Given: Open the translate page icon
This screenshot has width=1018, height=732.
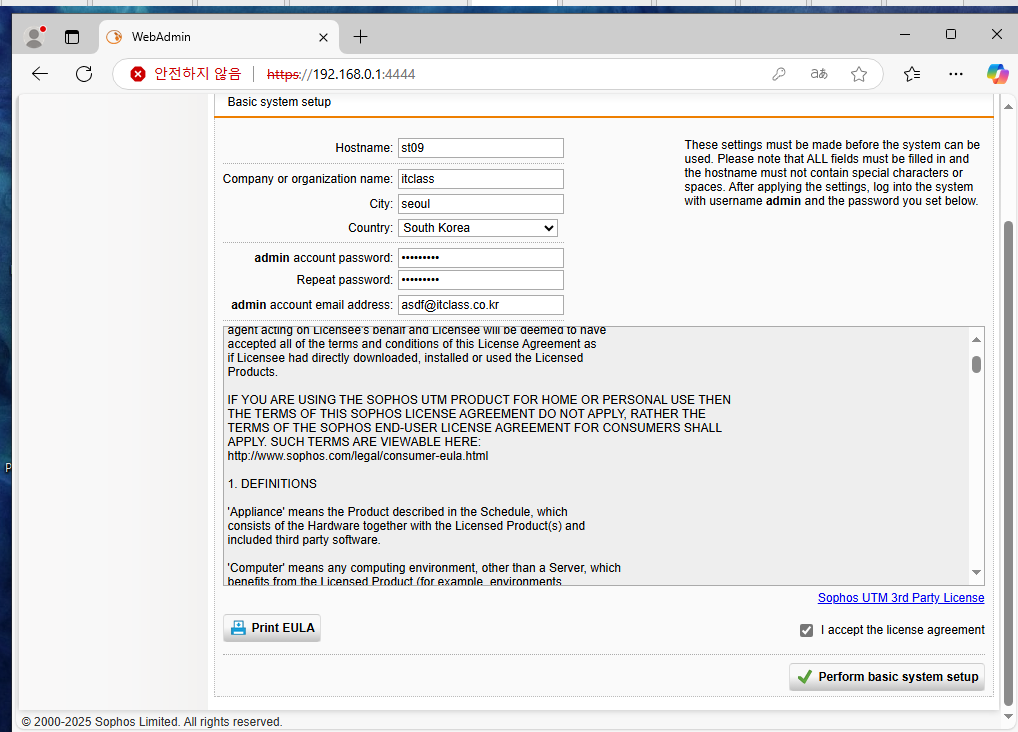Looking at the screenshot, I should point(819,74).
